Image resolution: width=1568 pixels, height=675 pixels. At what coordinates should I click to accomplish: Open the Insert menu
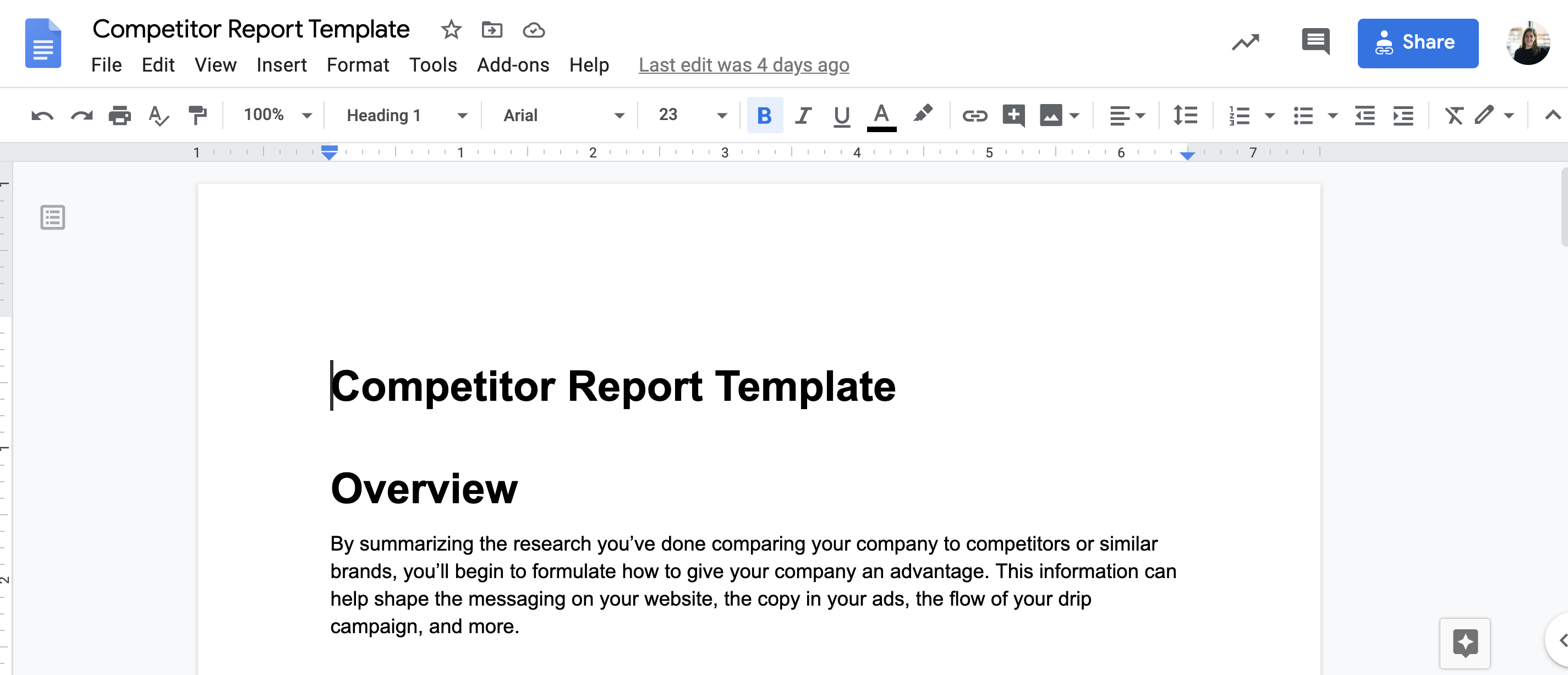(x=282, y=64)
